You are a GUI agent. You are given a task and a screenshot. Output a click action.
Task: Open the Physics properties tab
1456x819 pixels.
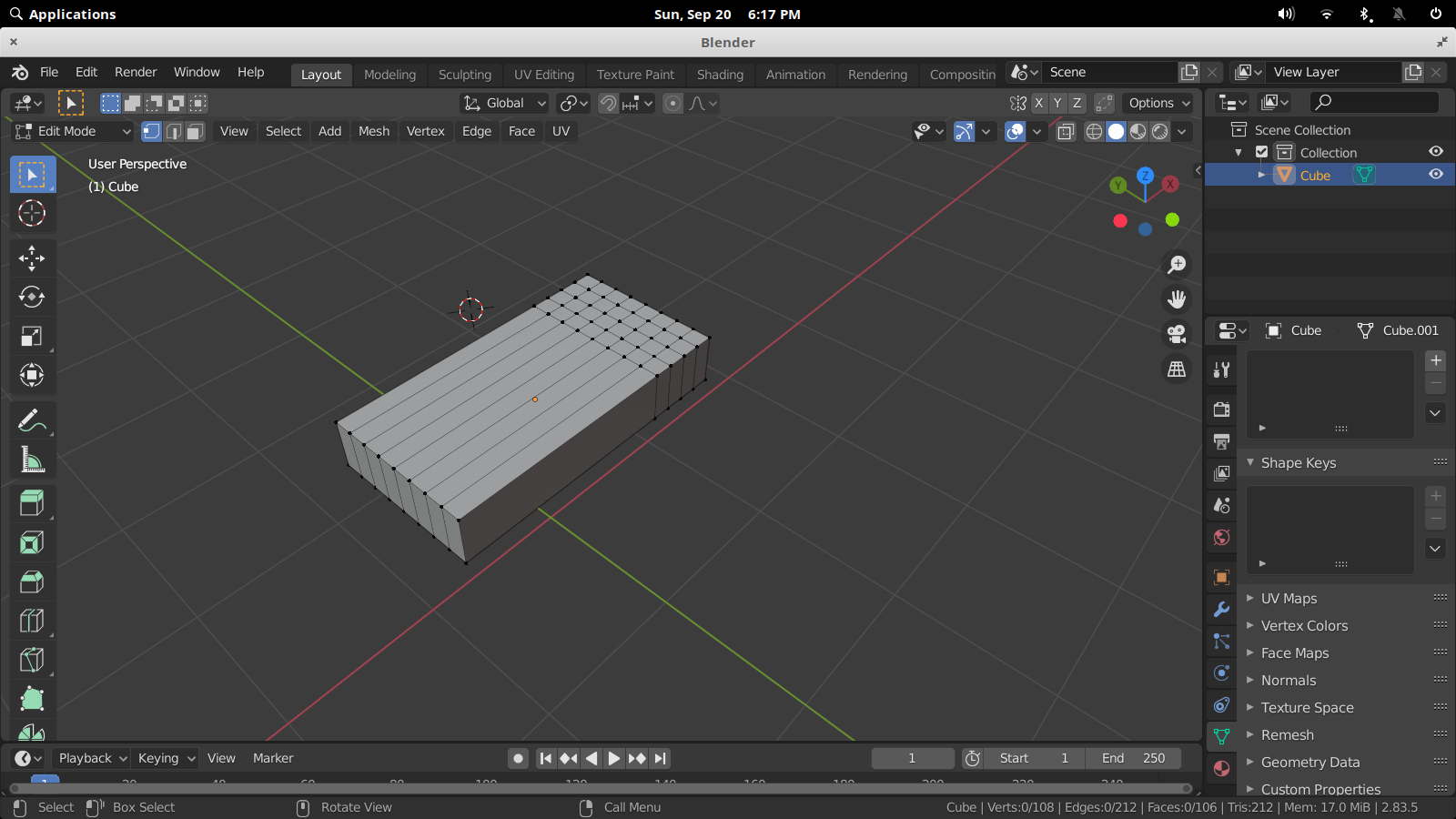pyautogui.click(x=1221, y=673)
